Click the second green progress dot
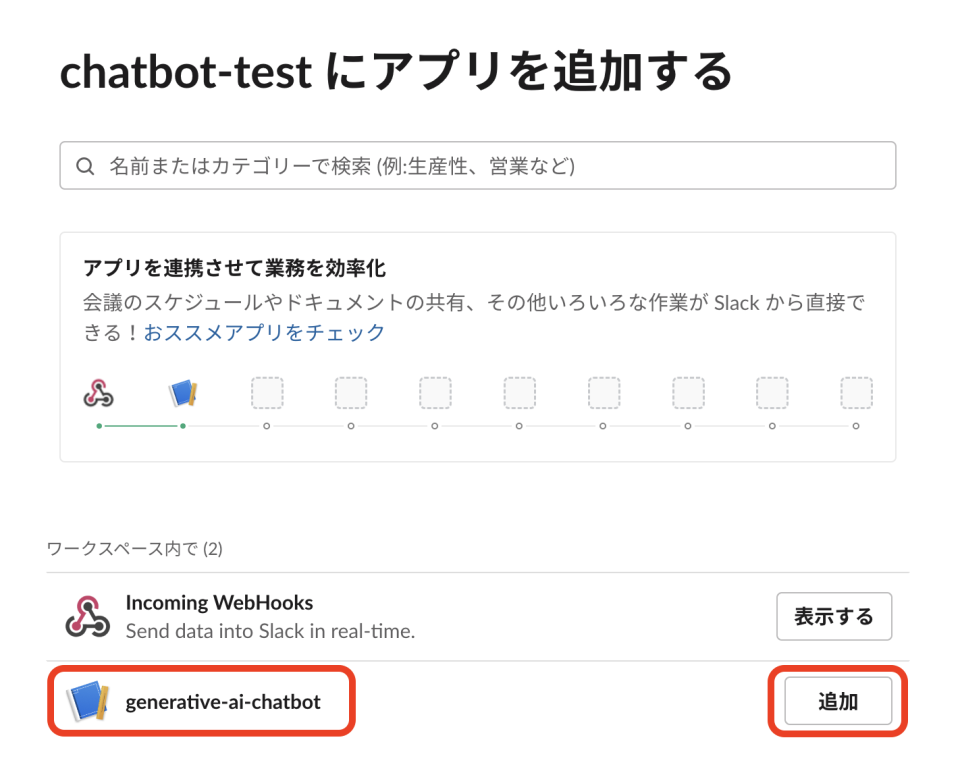Image resolution: width=960 pixels, height=771 pixels. (x=182, y=425)
